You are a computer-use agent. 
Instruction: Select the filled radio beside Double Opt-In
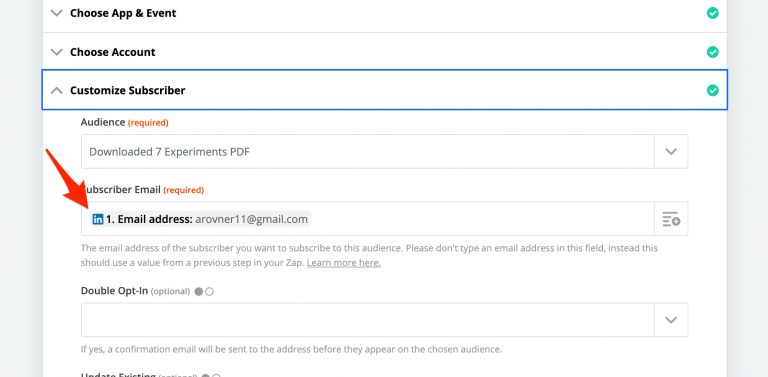[198, 292]
